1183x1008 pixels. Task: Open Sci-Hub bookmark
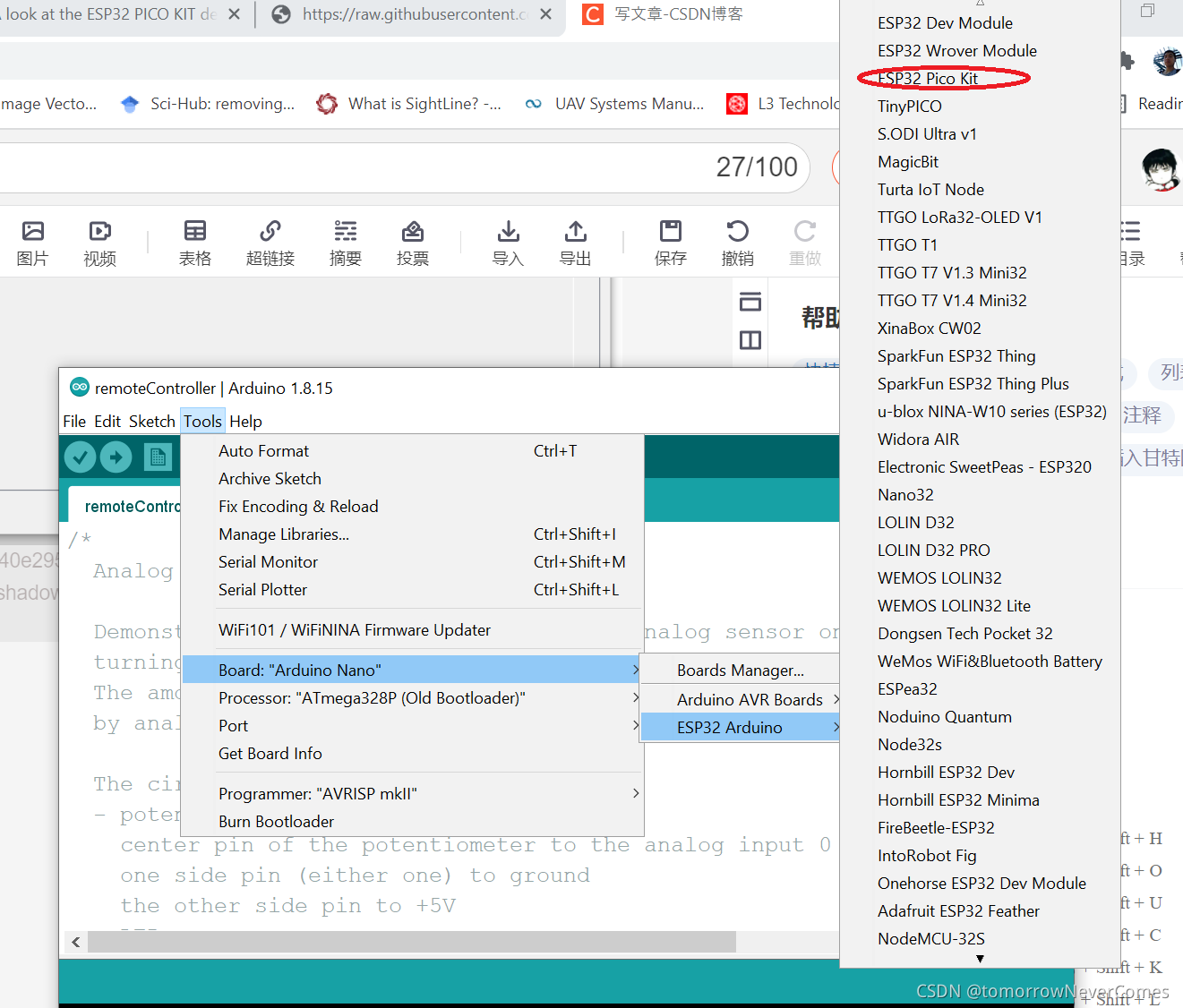208,104
